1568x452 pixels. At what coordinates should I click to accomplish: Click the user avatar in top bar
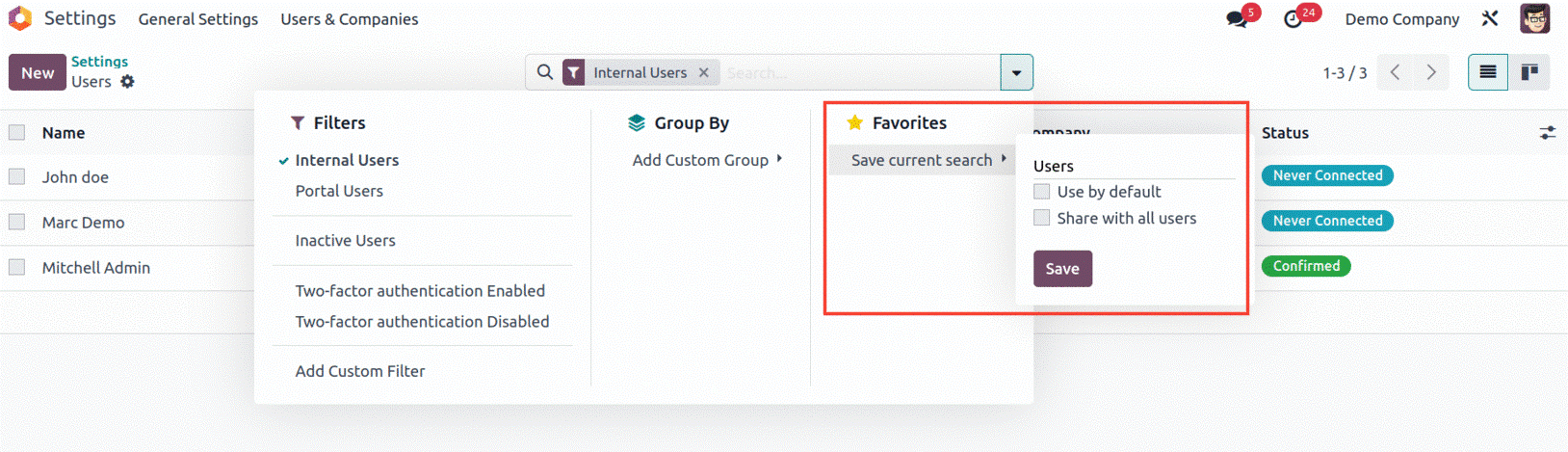pos(1535,18)
